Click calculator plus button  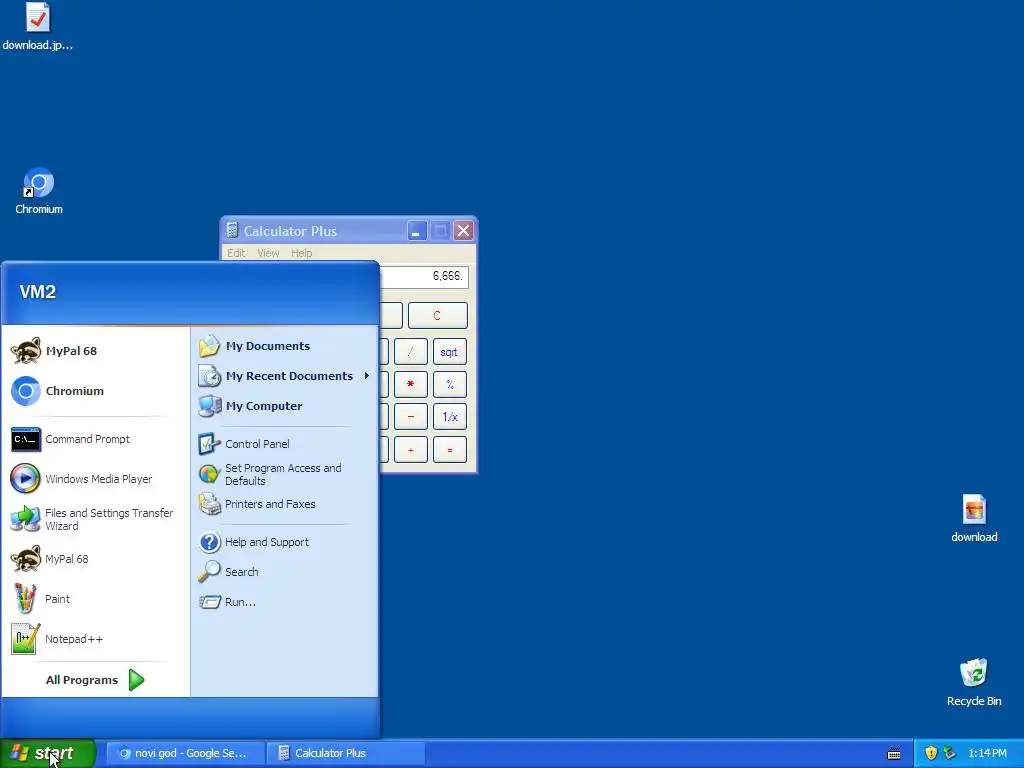click(410, 449)
